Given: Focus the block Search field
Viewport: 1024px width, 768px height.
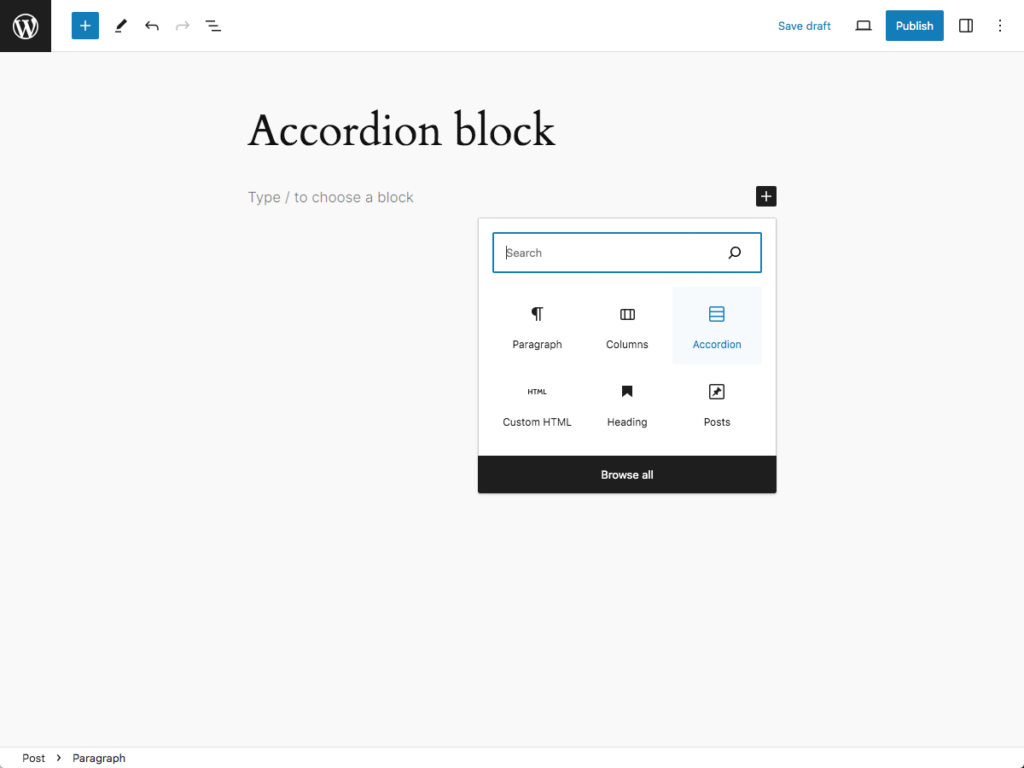Looking at the screenshot, I should [612, 253].
